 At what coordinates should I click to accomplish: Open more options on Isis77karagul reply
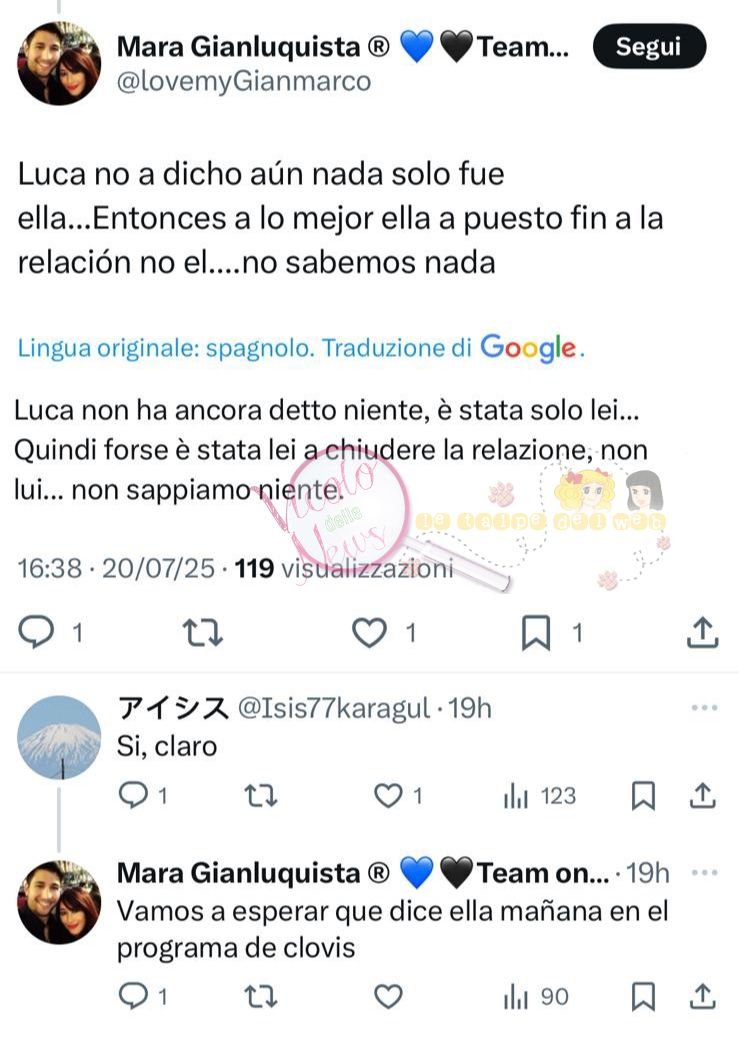[704, 708]
